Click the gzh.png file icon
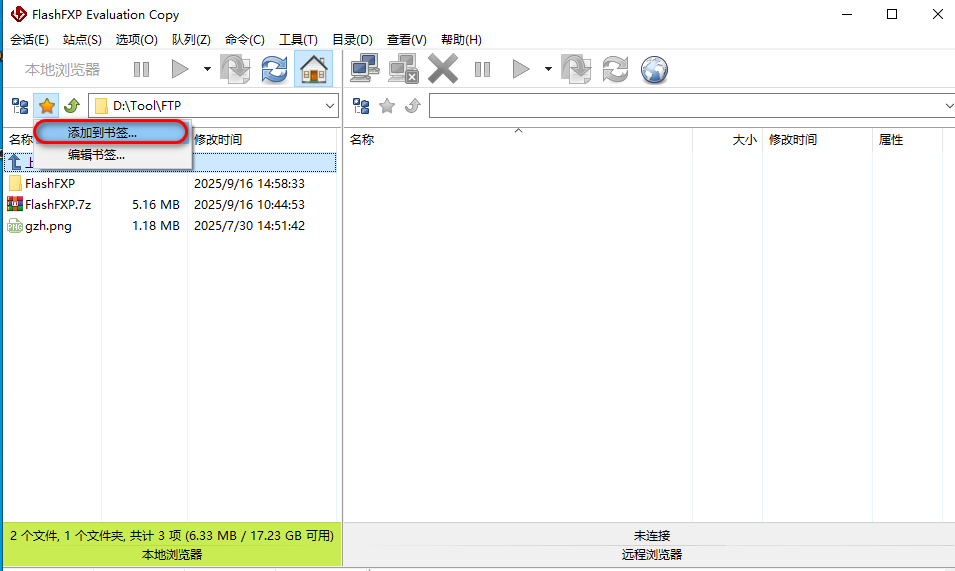The width and height of the screenshot is (955, 571). [x=15, y=226]
